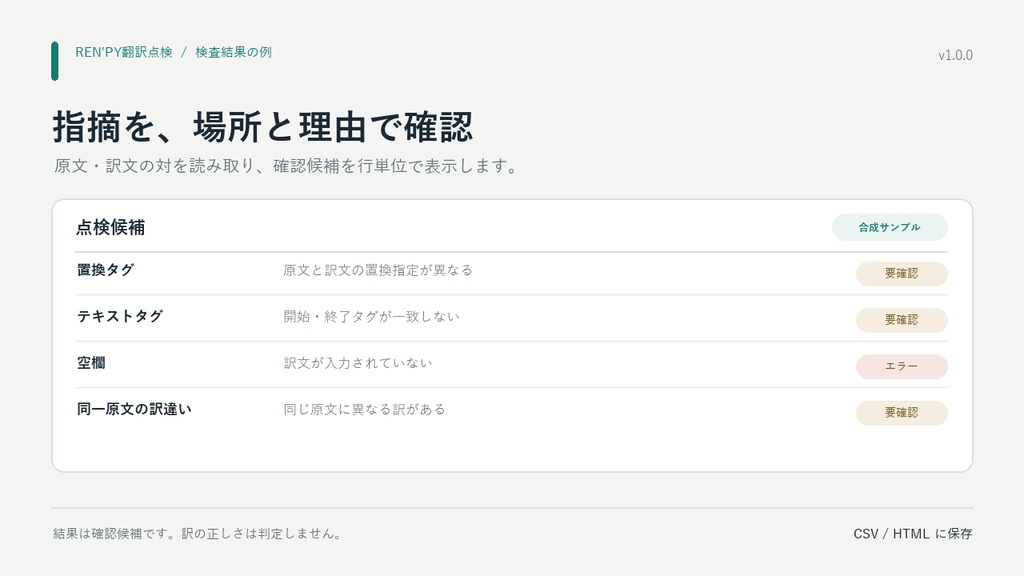Click the 要確認 badge for テキストタグ
Image resolution: width=1024 pixels, height=576 pixels.
coord(901,320)
